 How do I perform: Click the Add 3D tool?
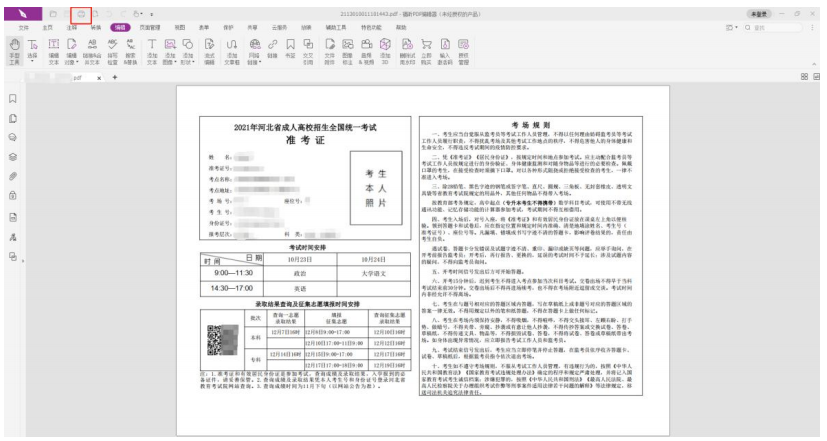pos(385,52)
